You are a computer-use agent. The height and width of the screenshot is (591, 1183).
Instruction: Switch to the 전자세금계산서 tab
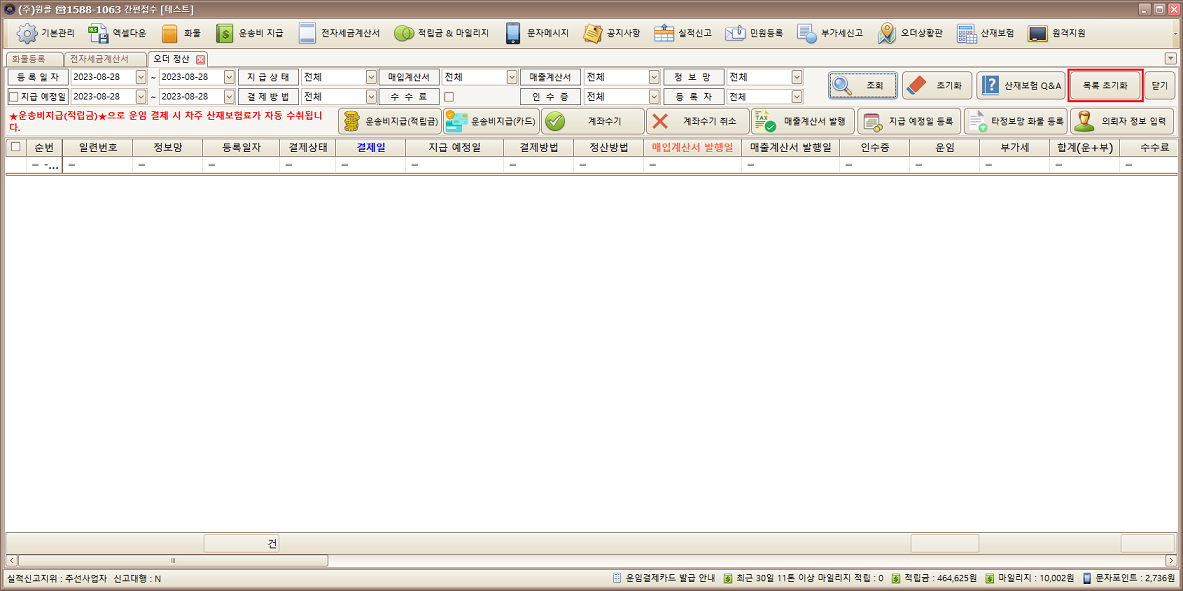coord(99,59)
